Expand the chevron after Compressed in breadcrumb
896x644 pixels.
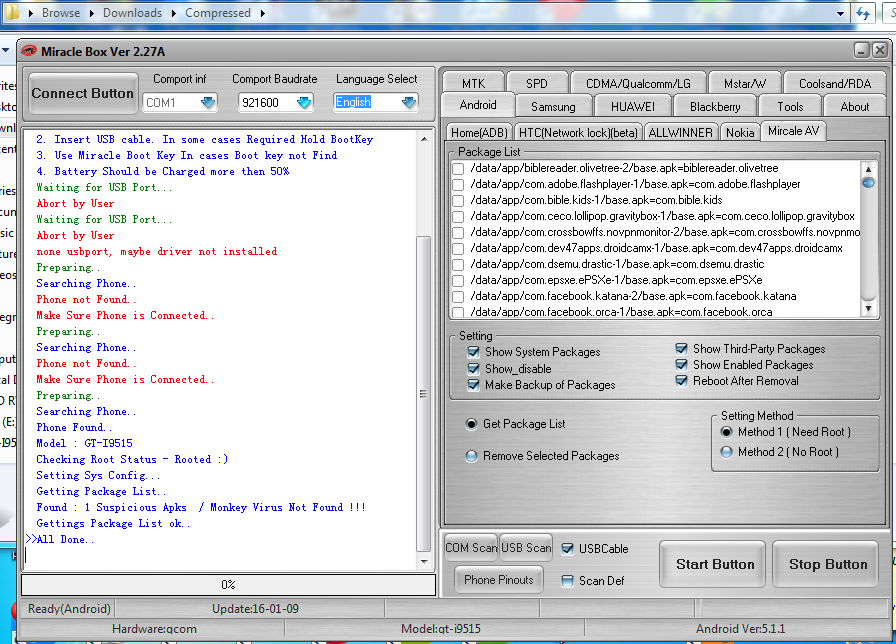[262, 13]
